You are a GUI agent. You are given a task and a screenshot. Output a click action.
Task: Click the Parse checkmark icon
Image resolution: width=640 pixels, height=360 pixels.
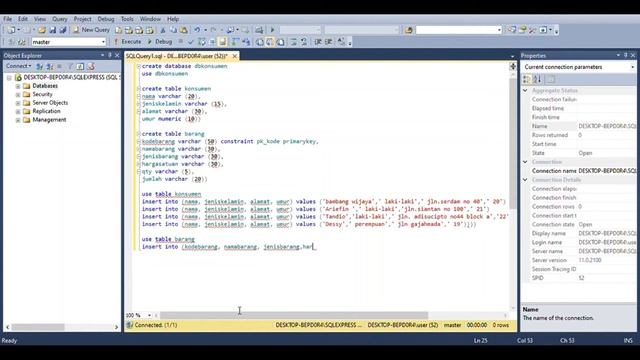tap(191, 42)
